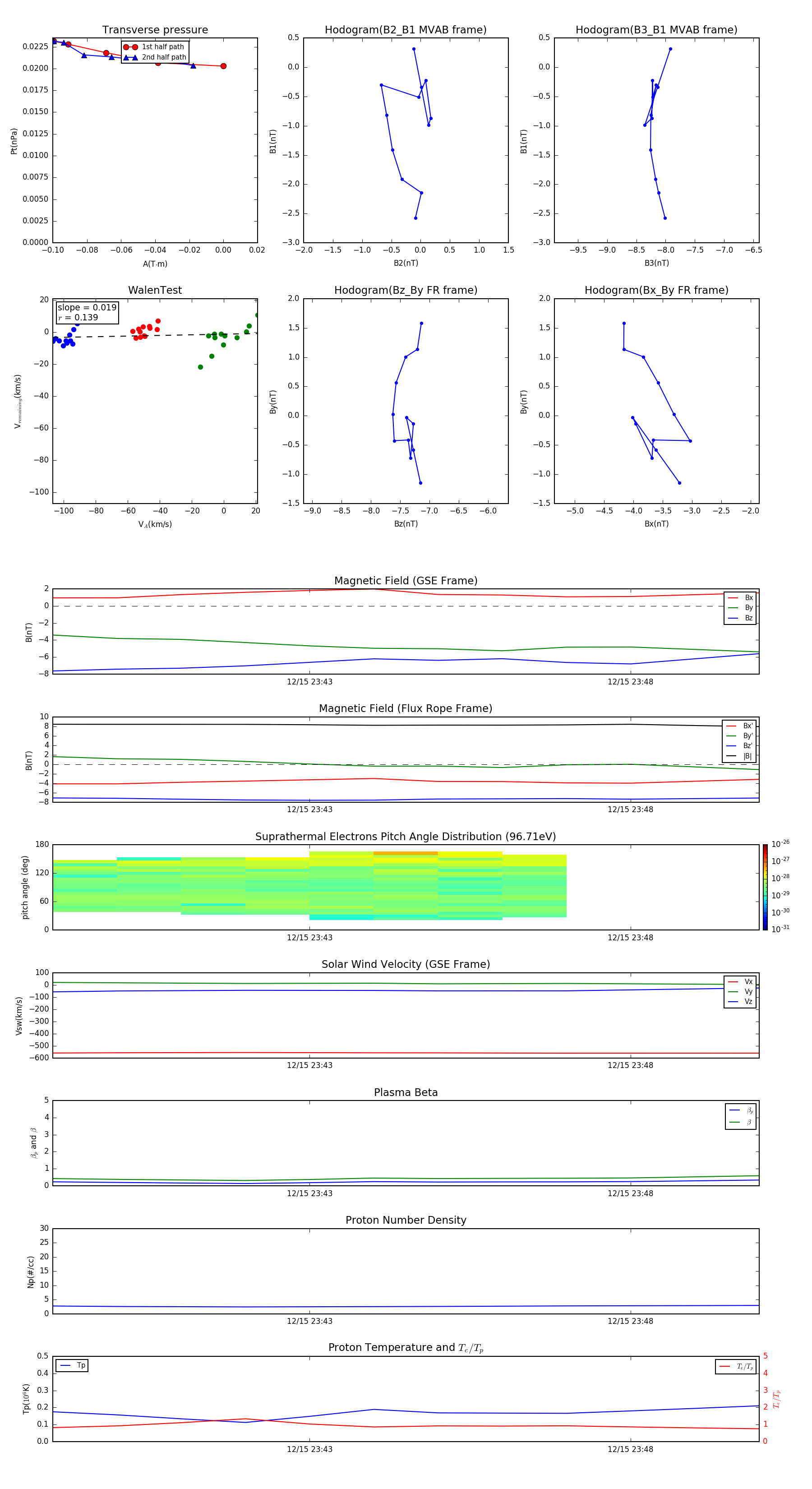Screen dimensions: 812x1489
Task: Select the "slope = 0.019" annotation
Action: (x=87, y=308)
